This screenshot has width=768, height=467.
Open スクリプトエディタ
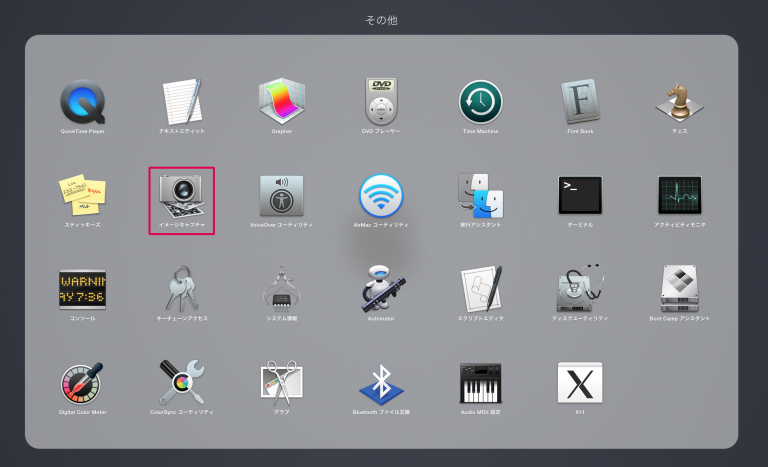(x=480, y=289)
